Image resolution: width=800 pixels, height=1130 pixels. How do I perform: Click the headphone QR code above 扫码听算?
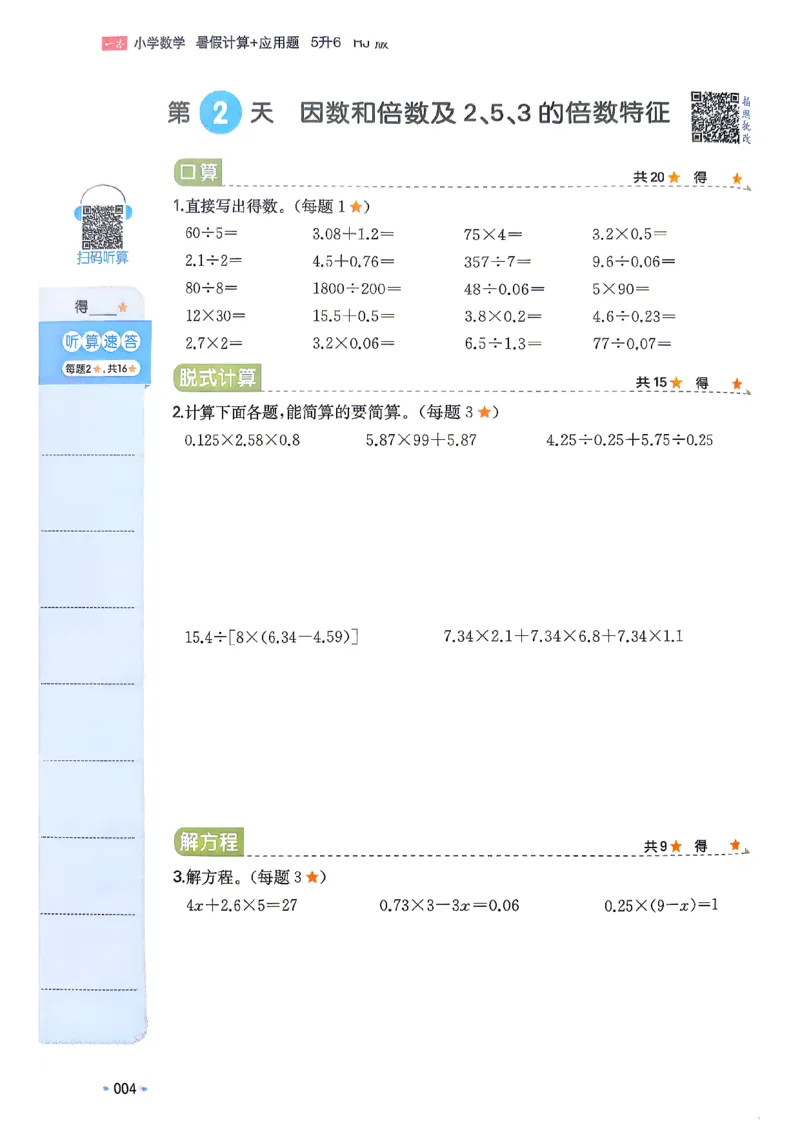point(102,226)
